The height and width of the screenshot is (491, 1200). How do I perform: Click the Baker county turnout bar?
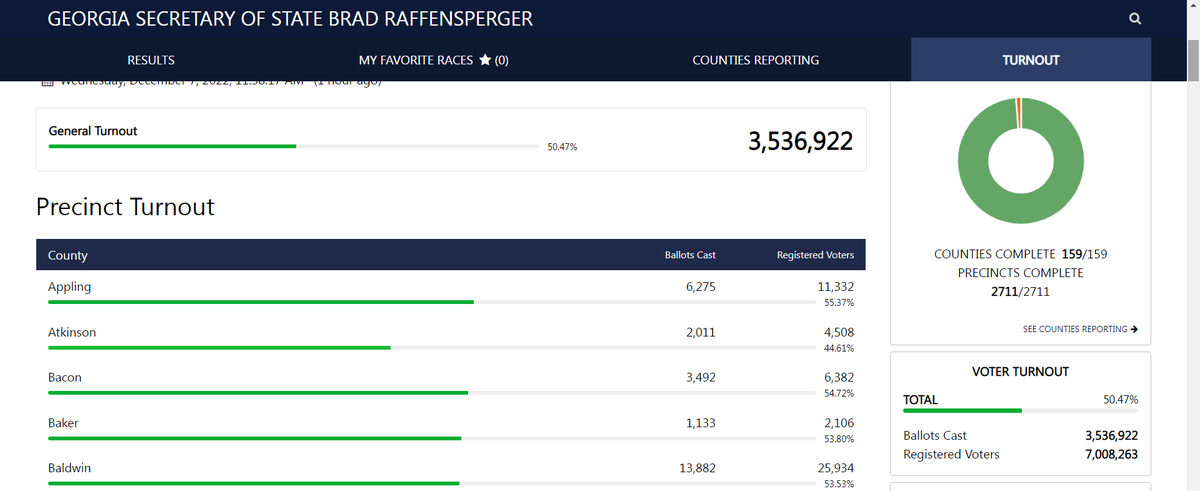[431, 438]
